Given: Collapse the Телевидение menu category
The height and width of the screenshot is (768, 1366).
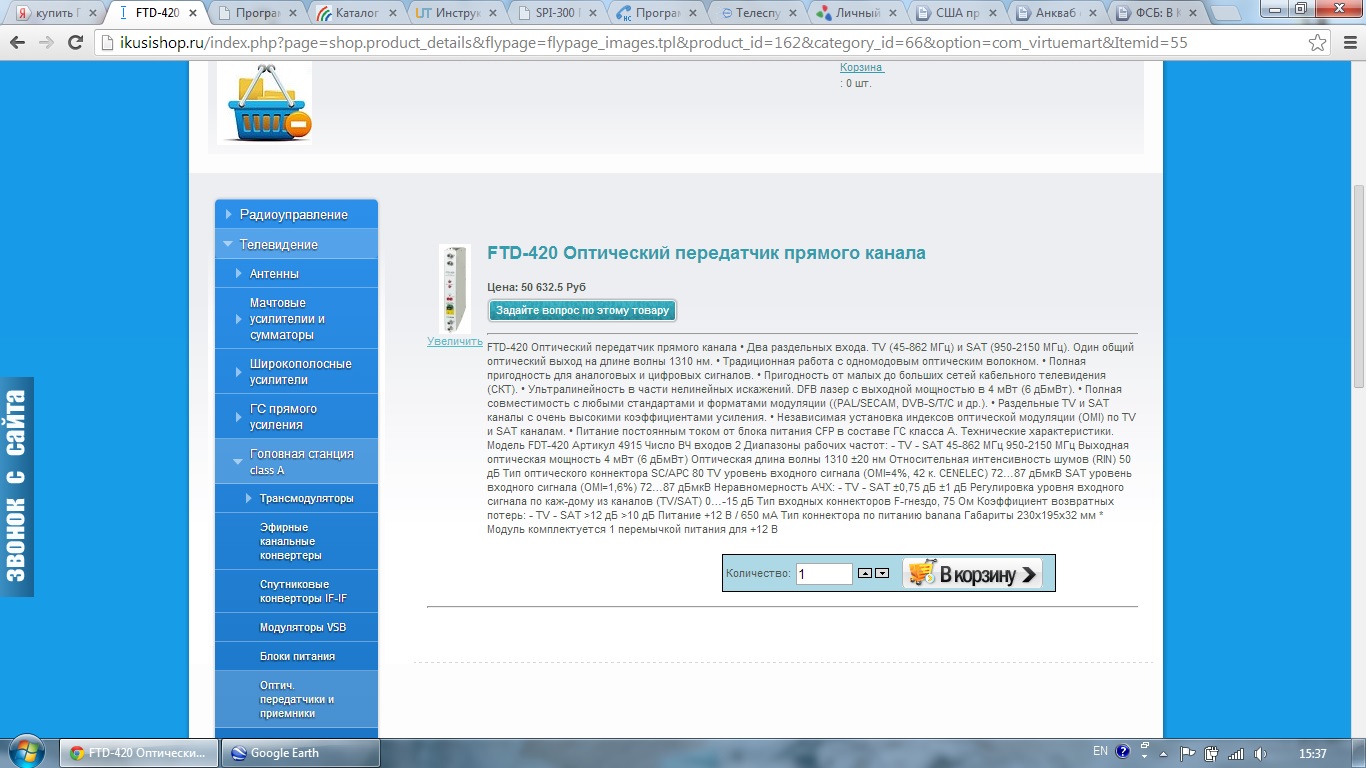Looking at the screenshot, I should [x=296, y=244].
